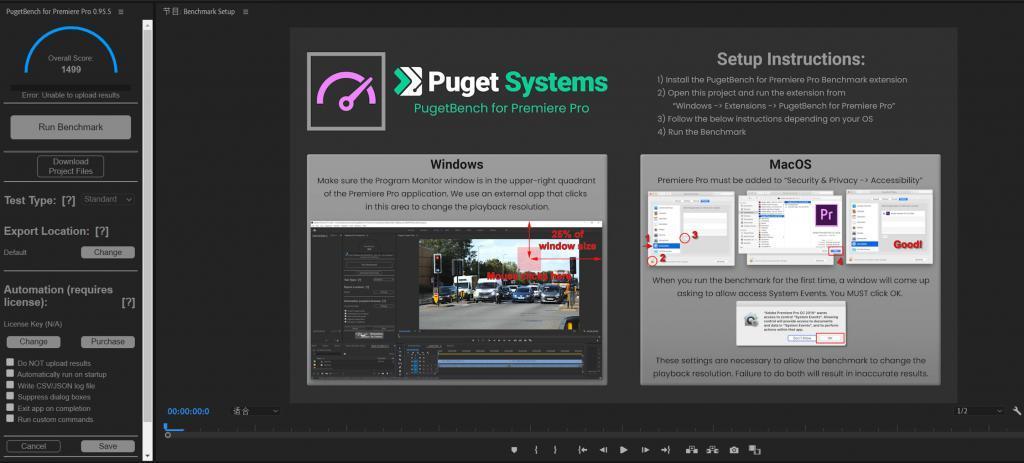Open Program Monitor wrench settings
The width and height of the screenshot is (1024, 463).
click(1017, 411)
